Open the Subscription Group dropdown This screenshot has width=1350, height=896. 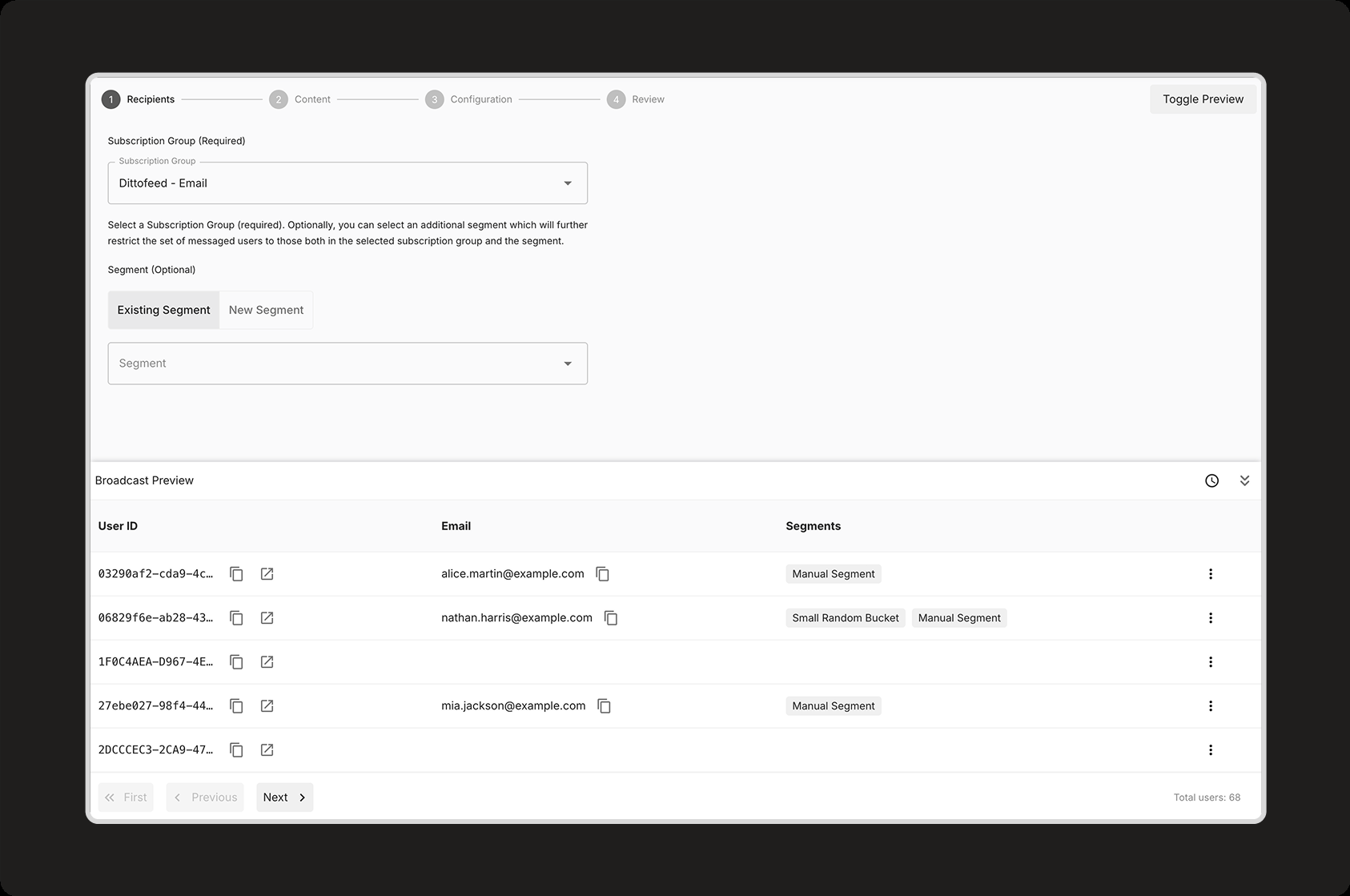coord(348,183)
